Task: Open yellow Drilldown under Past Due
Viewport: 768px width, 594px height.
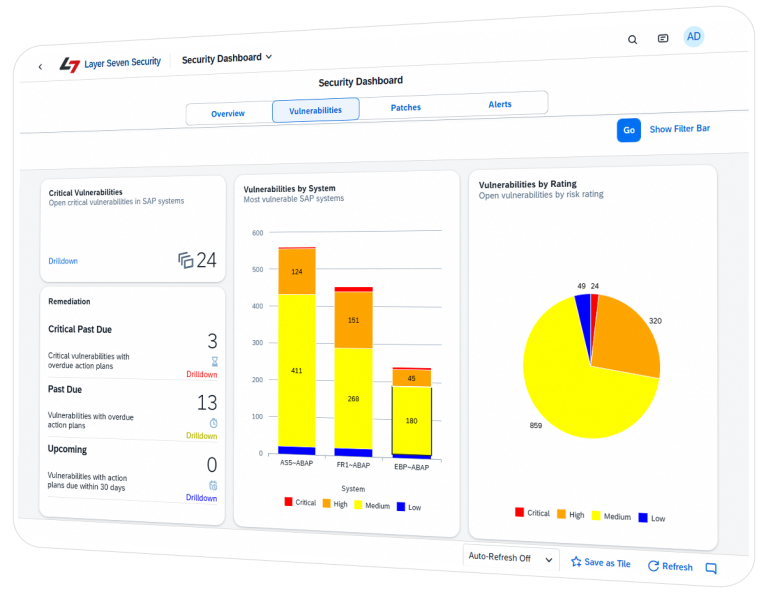Action: tap(201, 435)
